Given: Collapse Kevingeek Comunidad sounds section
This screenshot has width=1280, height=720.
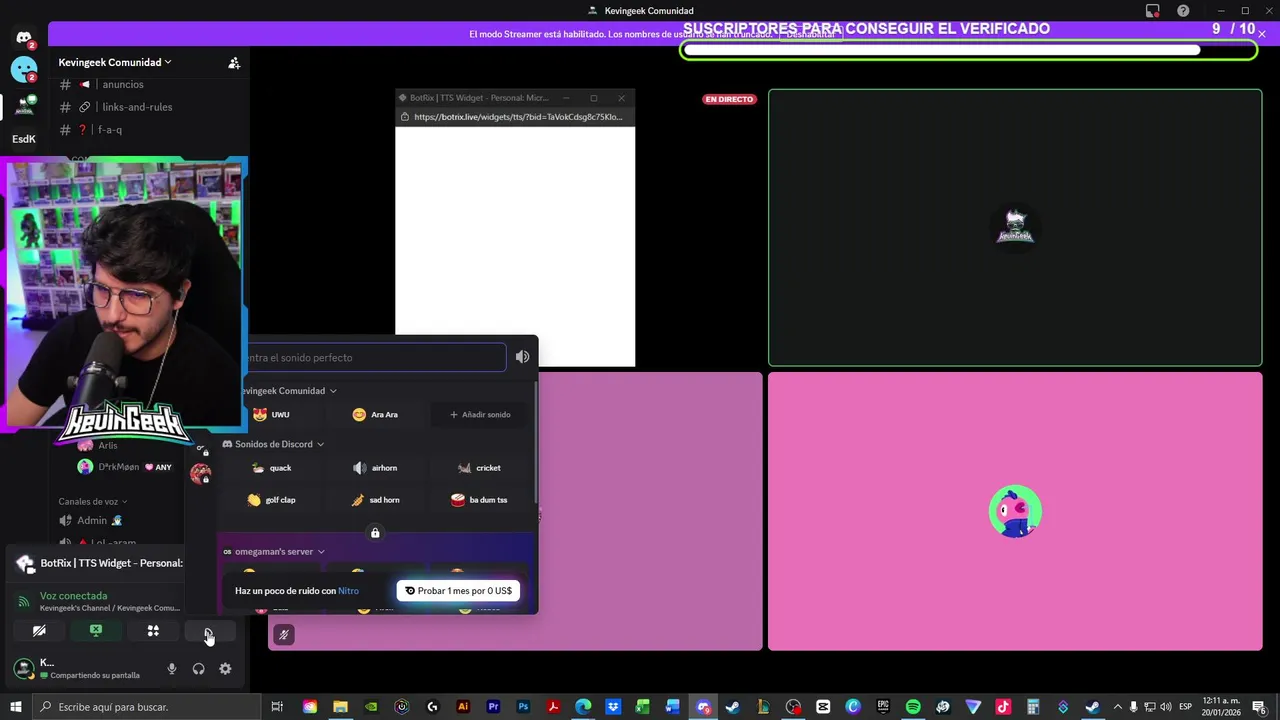Looking at the screenshot, I should point(288,391).
